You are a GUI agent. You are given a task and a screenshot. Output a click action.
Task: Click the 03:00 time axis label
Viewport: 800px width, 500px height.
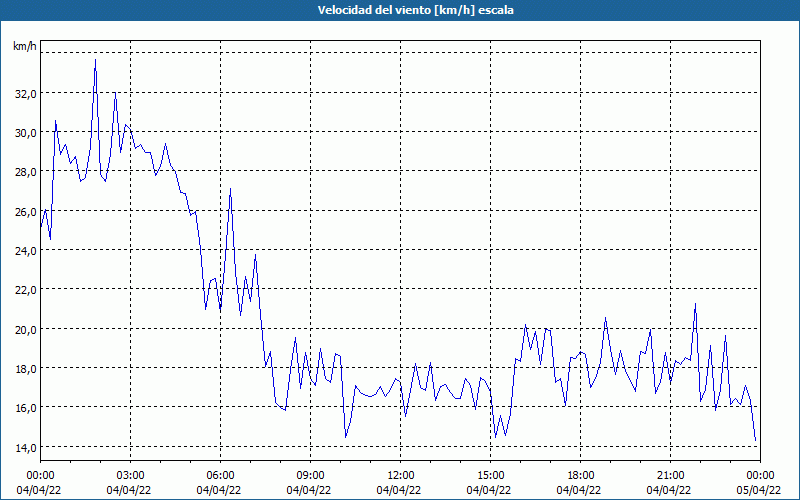coord(131,476)
